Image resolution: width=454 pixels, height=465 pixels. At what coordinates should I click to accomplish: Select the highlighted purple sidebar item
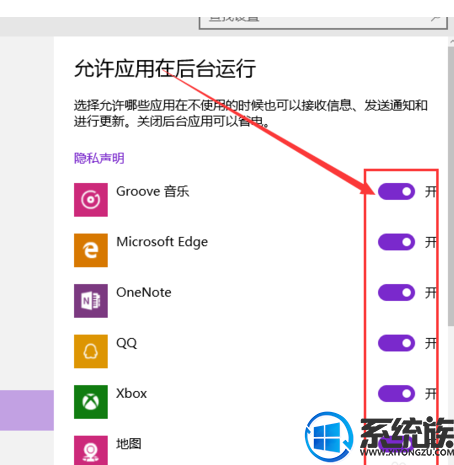pyautogui.click(x=27, y=410)
